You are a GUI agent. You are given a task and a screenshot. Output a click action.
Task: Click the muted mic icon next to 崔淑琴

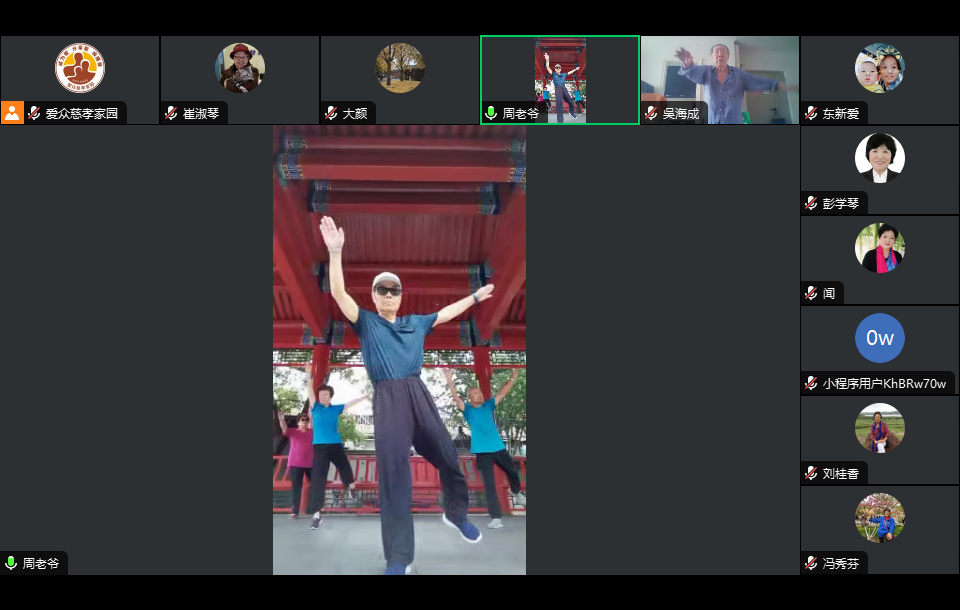pyautogui.click(x=172, y=114)
